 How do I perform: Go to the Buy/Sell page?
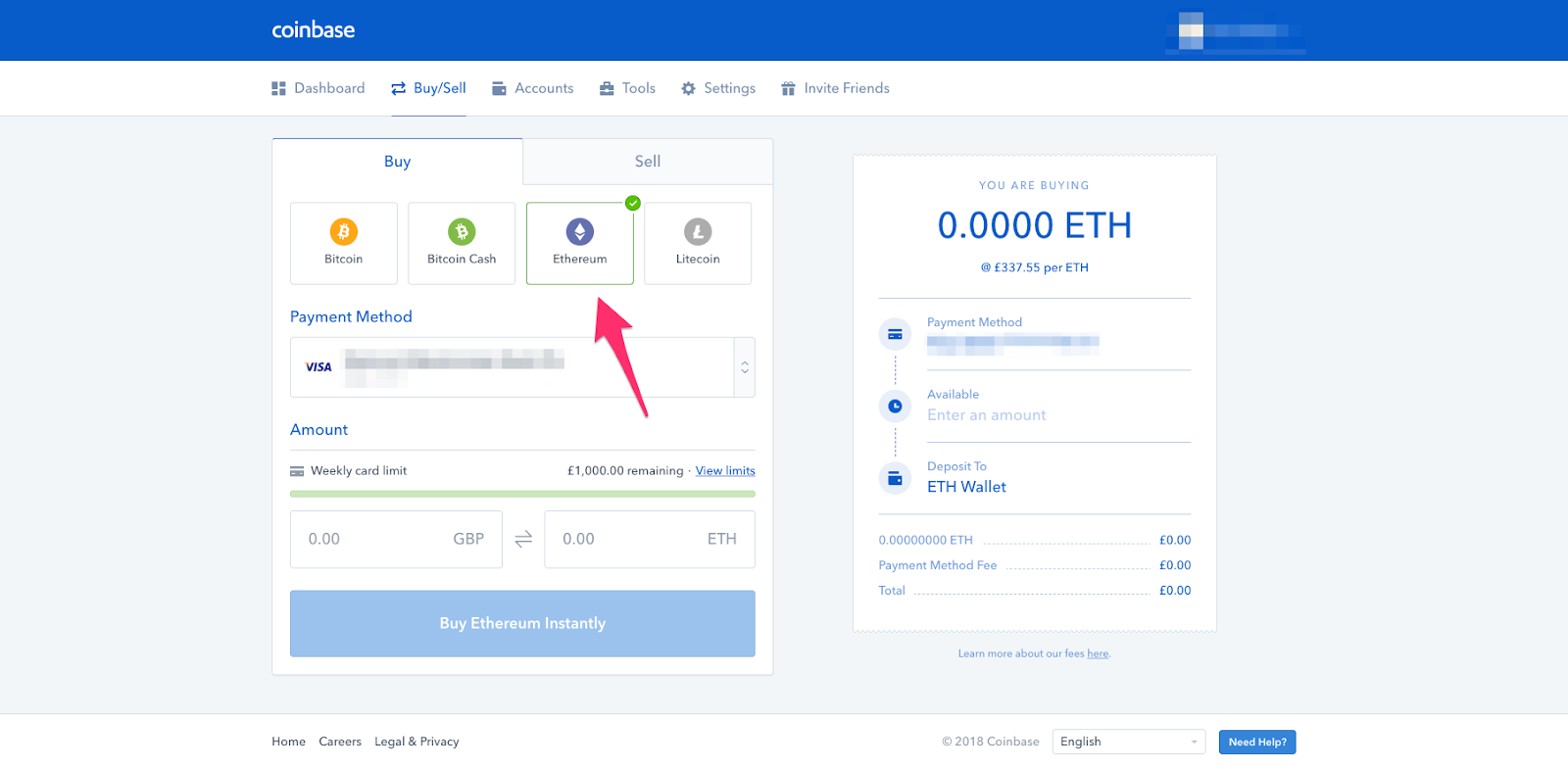[429, 88]
